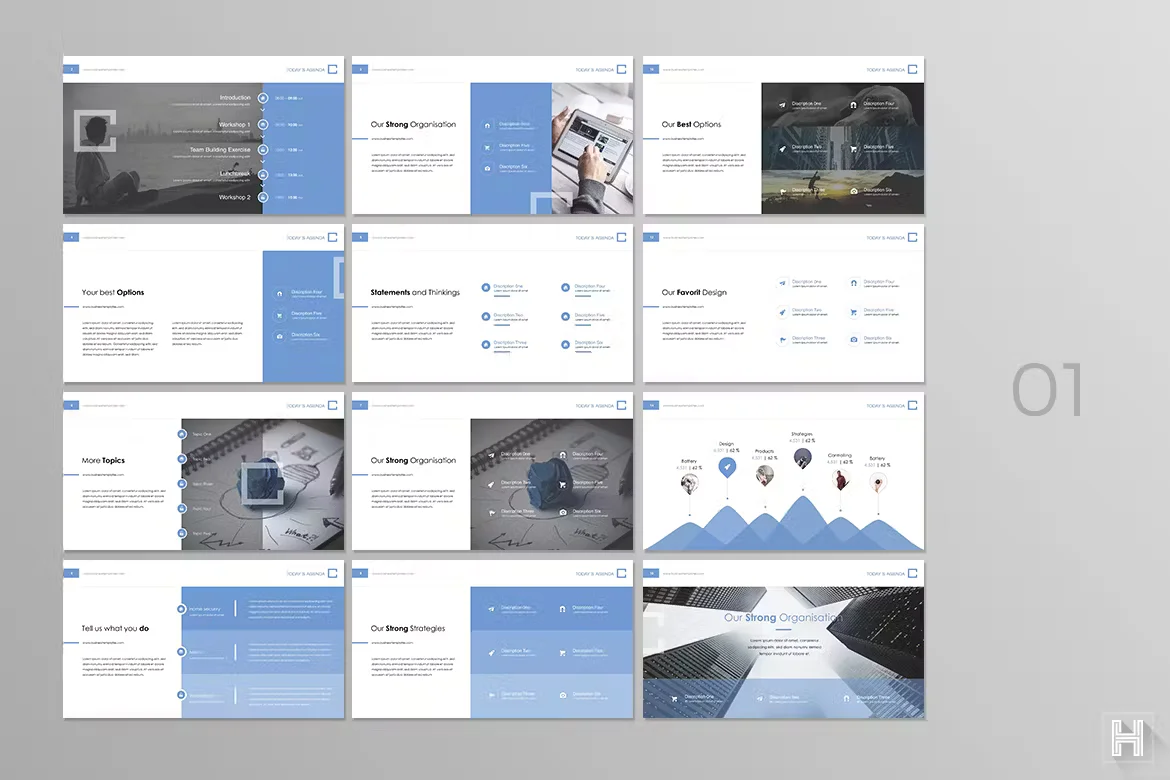
Task: Select the slide number badge on Our Best Options
Action: tap(651, 69)
